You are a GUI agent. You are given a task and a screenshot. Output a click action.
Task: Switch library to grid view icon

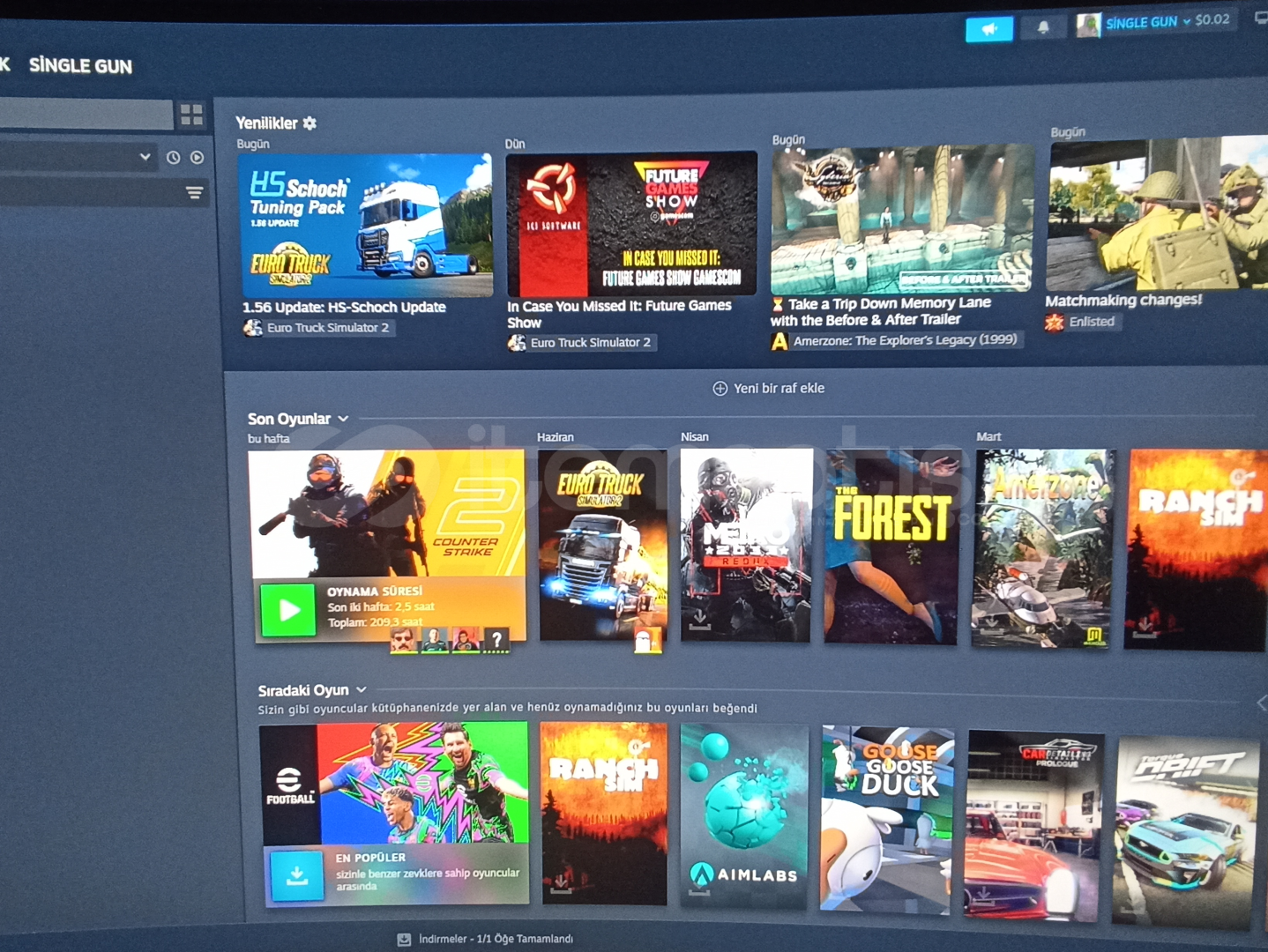[191, 114]
